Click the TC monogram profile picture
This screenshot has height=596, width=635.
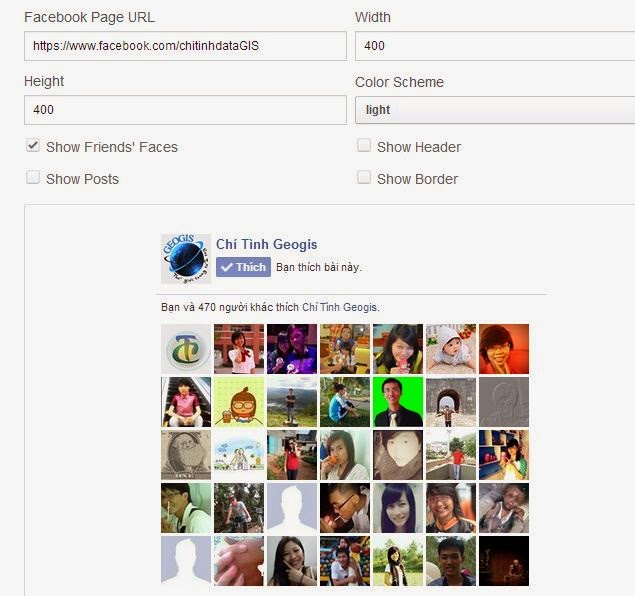click(x=186, y=349)
